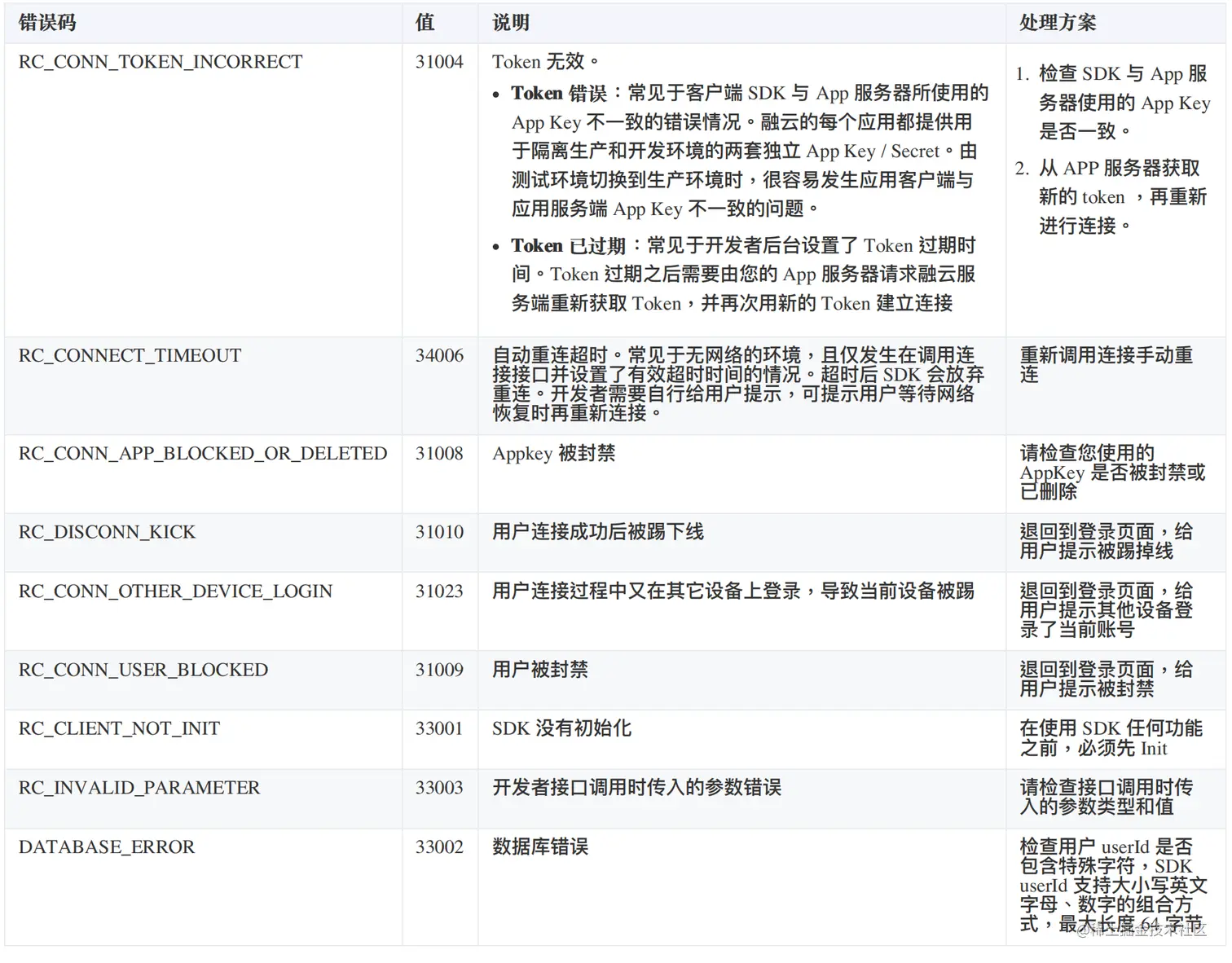Select the RC_CLIENT_NOT_INIT error code
The image size is (1232, 963).
pyautogui.click(x=118, y=728)
